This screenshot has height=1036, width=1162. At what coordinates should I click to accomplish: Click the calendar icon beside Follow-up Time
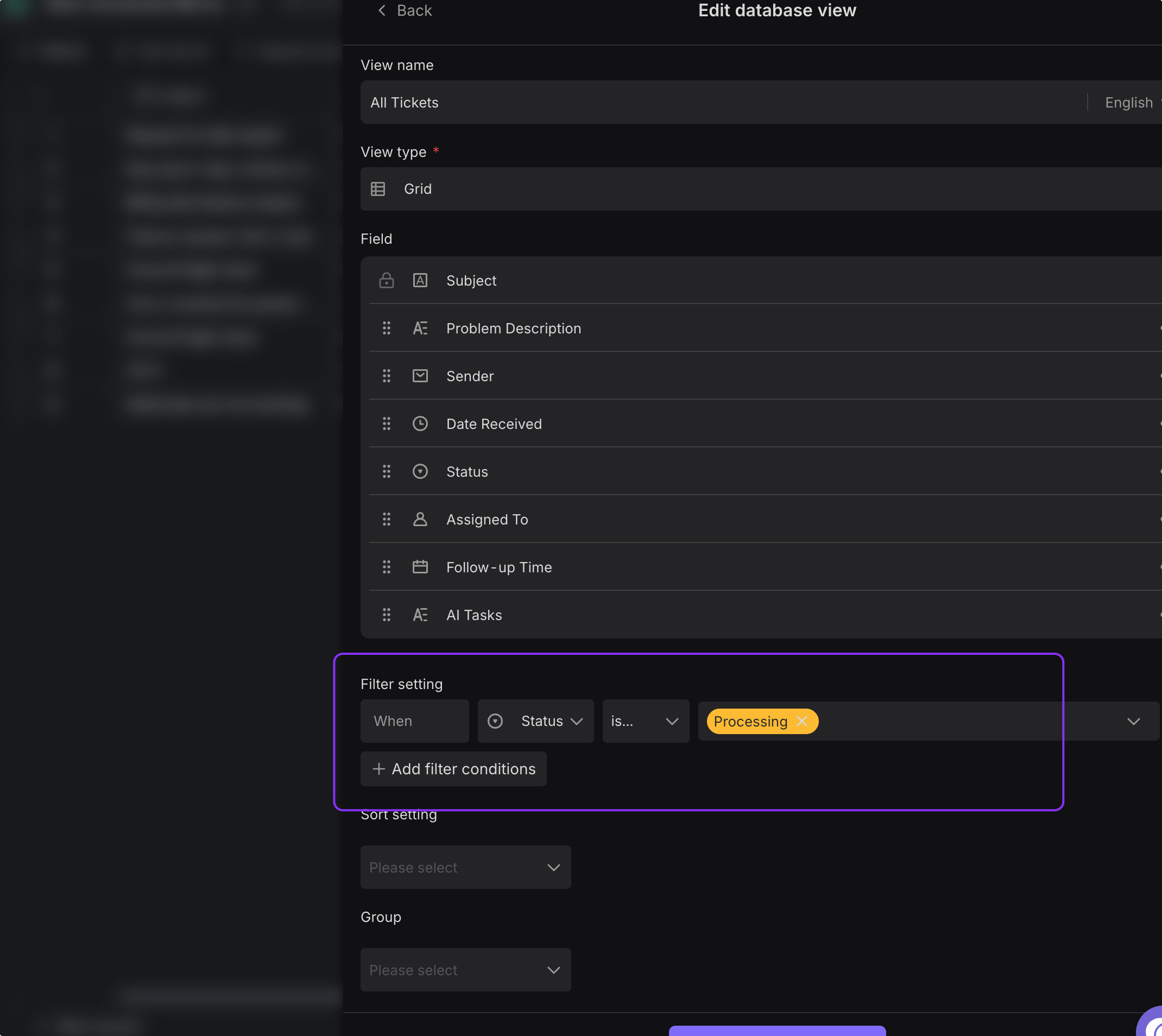[x=420, y=567]
